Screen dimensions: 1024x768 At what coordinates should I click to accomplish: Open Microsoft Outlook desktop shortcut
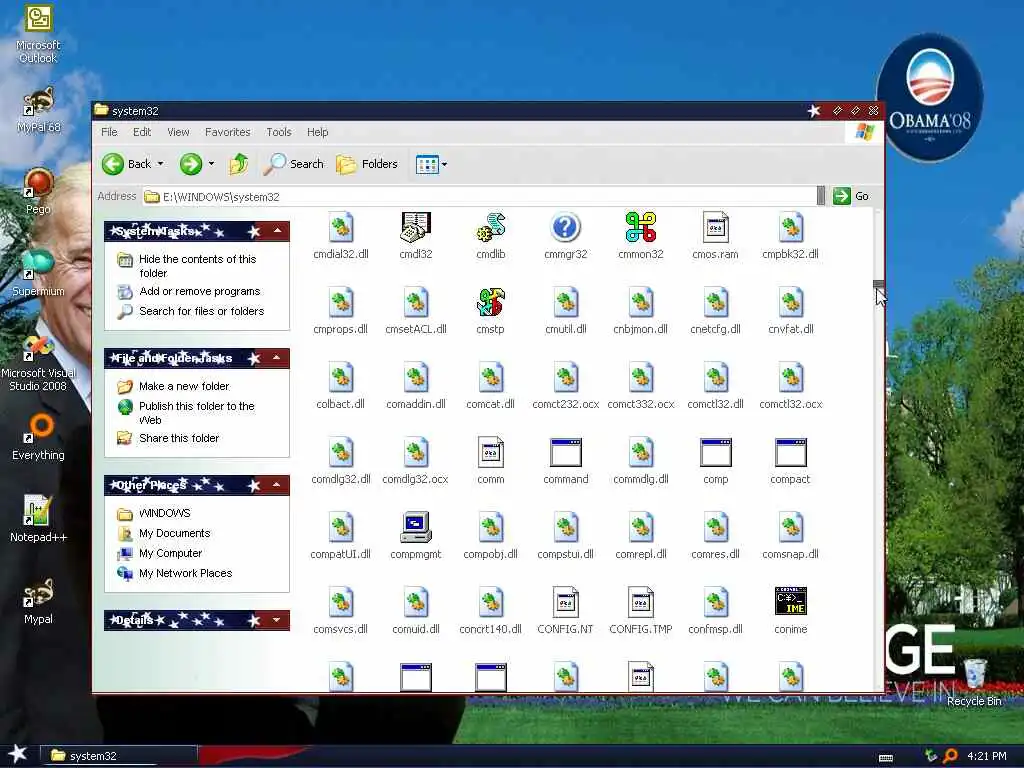click(x=38, y=34)
